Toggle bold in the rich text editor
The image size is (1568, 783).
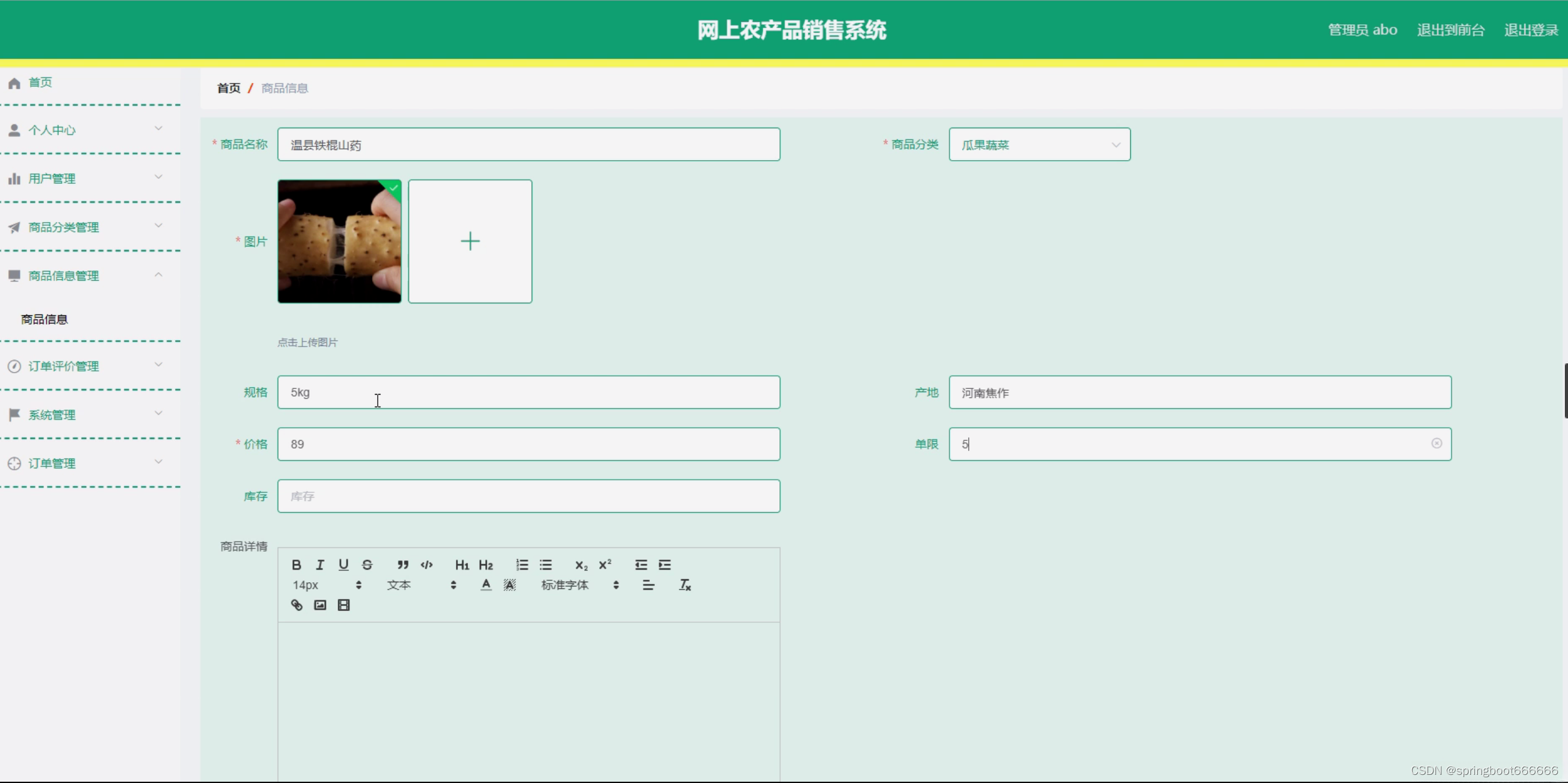(296, 565)
